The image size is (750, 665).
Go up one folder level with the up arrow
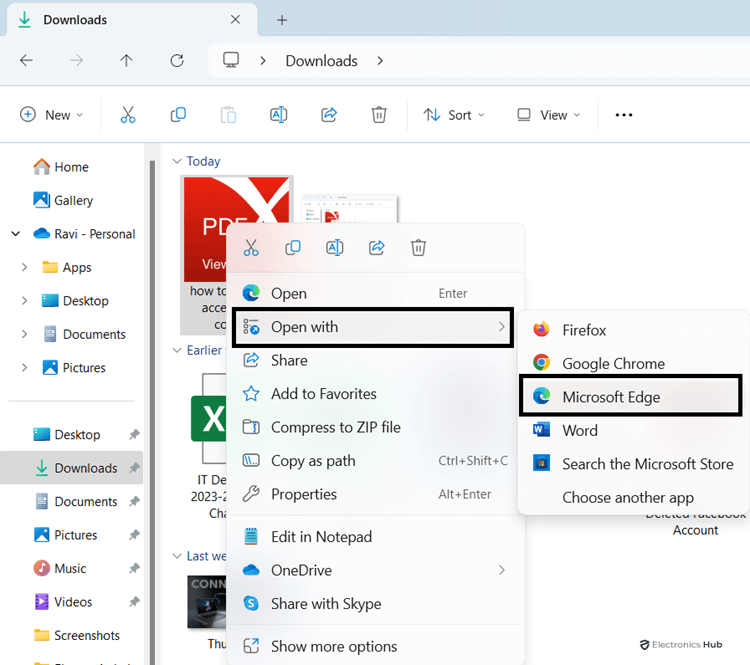(x=126, y=60)
